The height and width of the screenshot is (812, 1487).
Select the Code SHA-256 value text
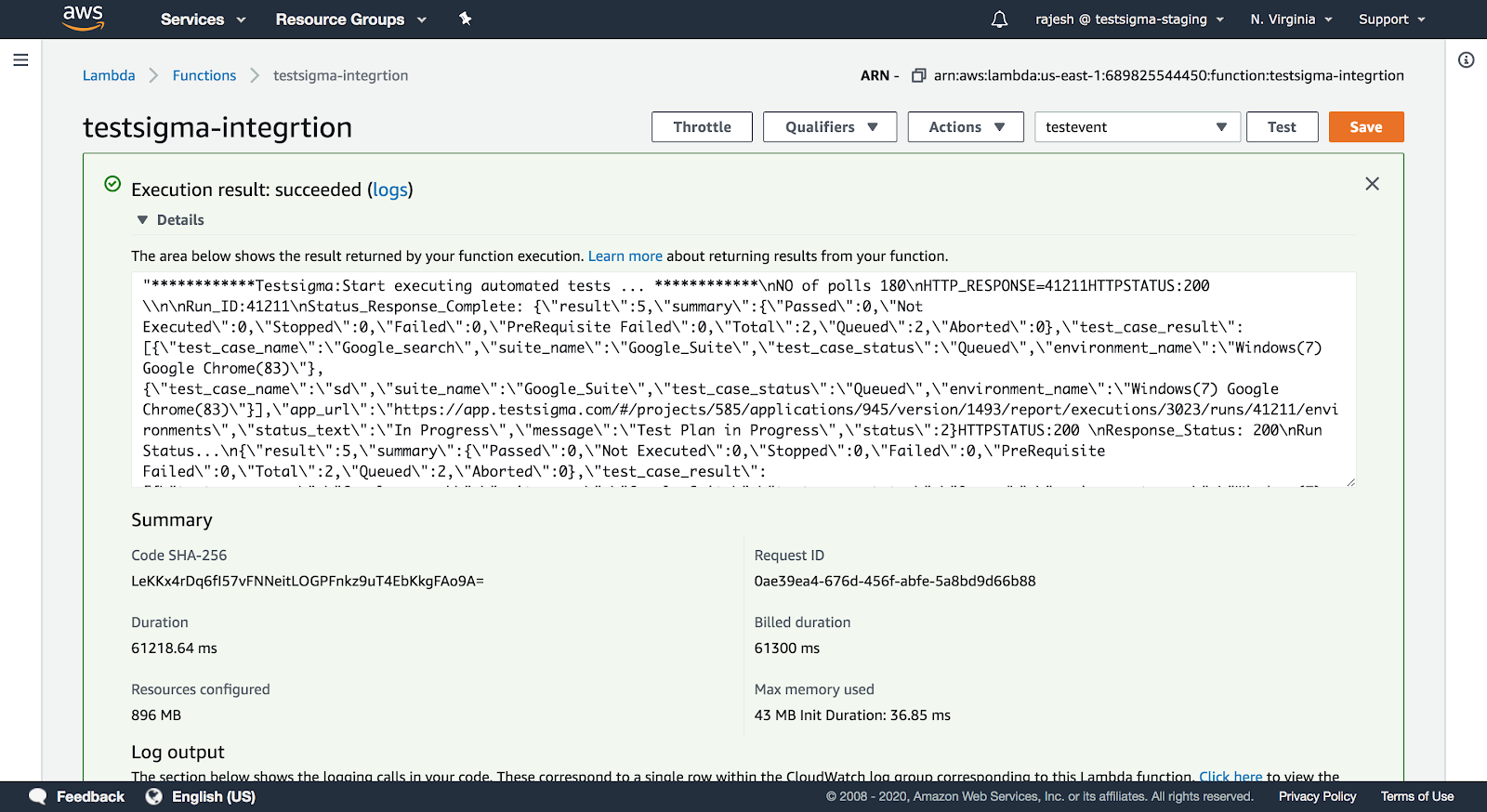coord(308,582)
